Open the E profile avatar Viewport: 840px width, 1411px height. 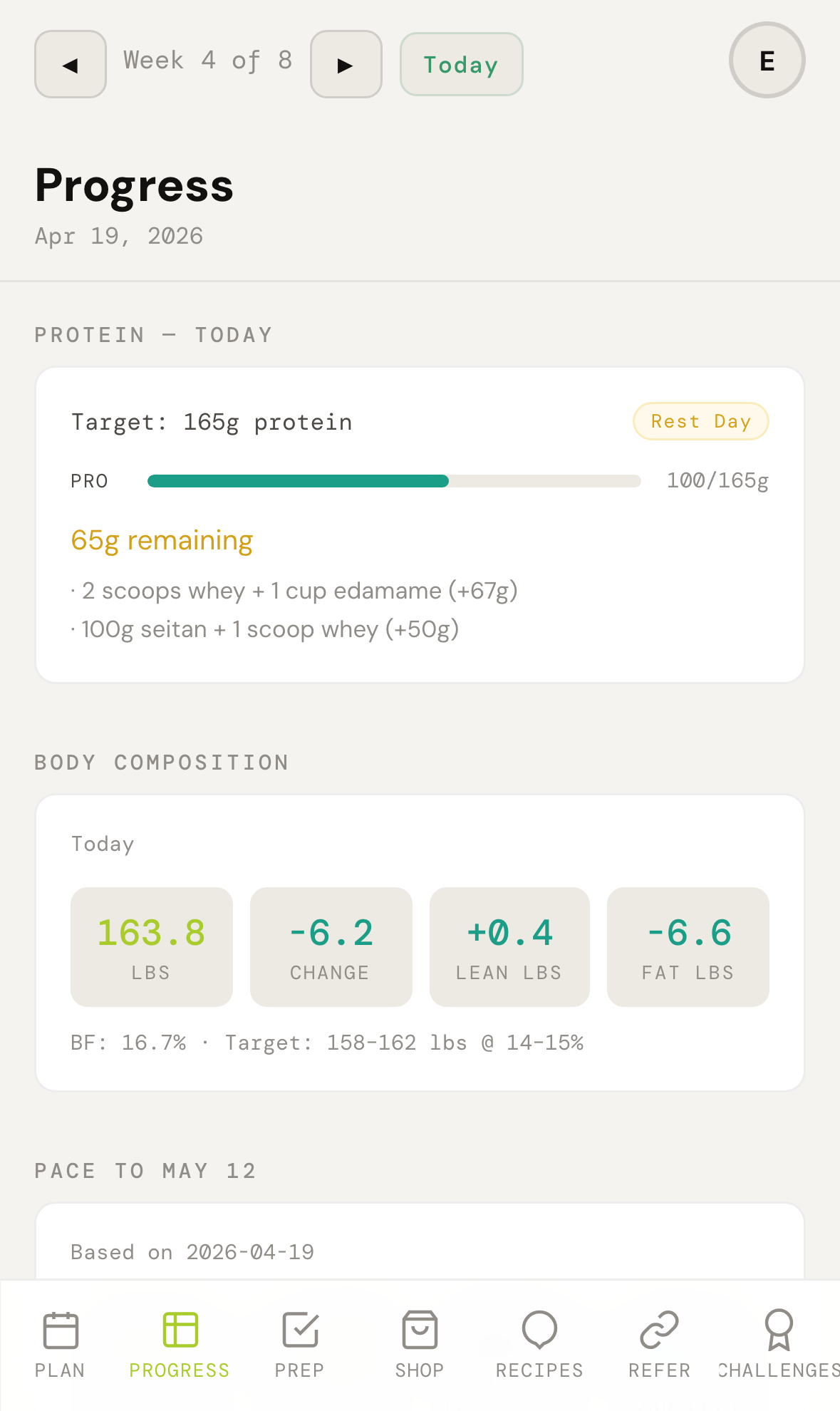point(767,61)
